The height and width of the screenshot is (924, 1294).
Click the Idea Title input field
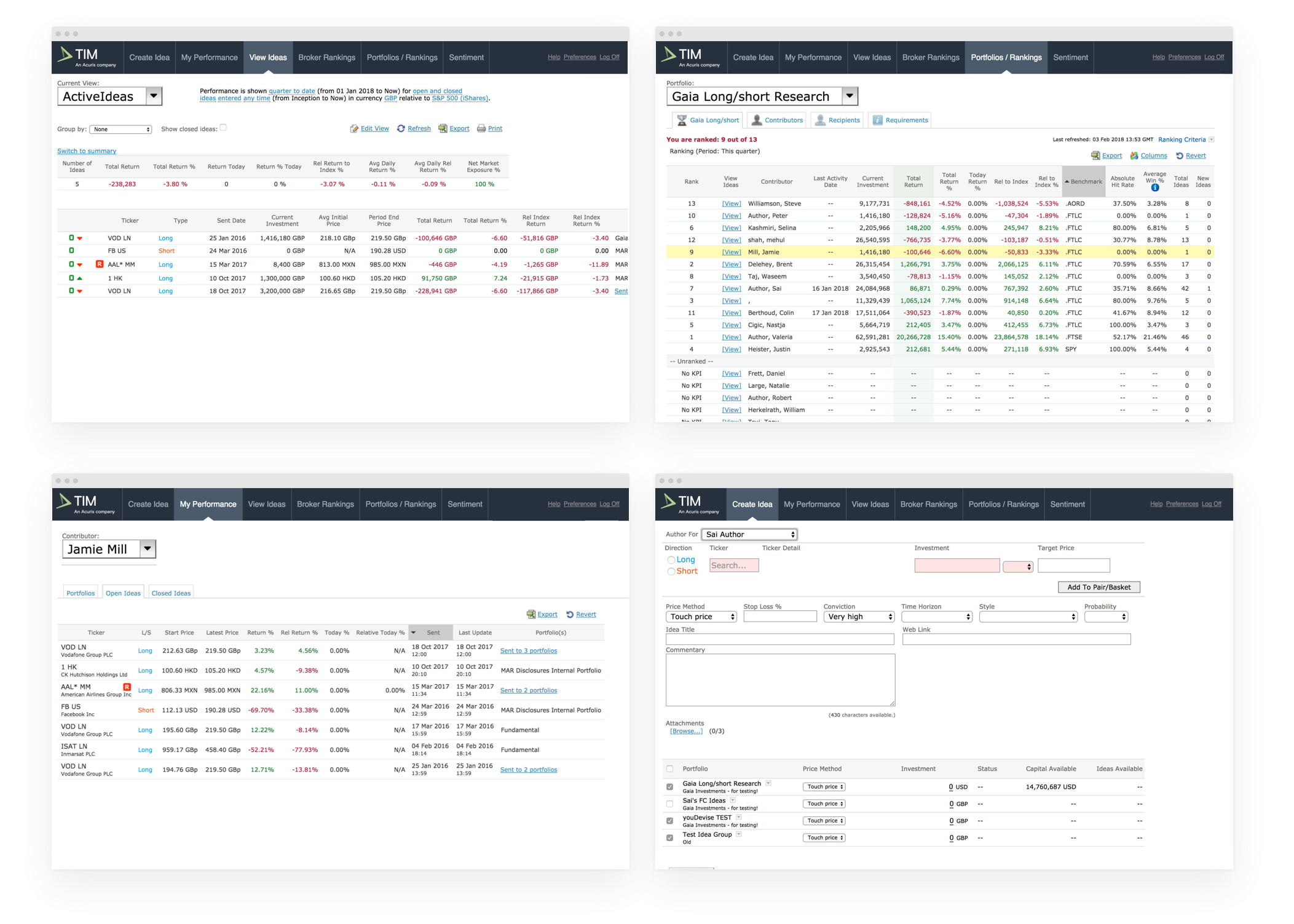(779, 639)
